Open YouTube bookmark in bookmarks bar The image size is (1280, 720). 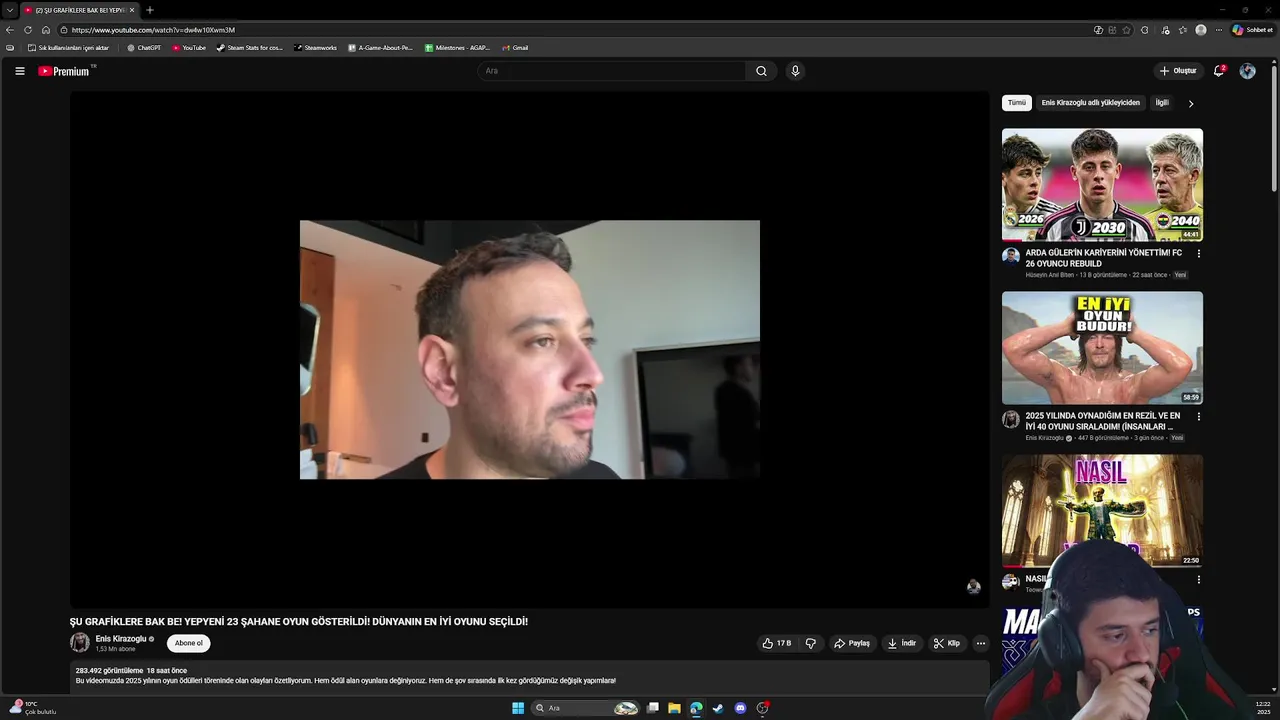point(189,48)
